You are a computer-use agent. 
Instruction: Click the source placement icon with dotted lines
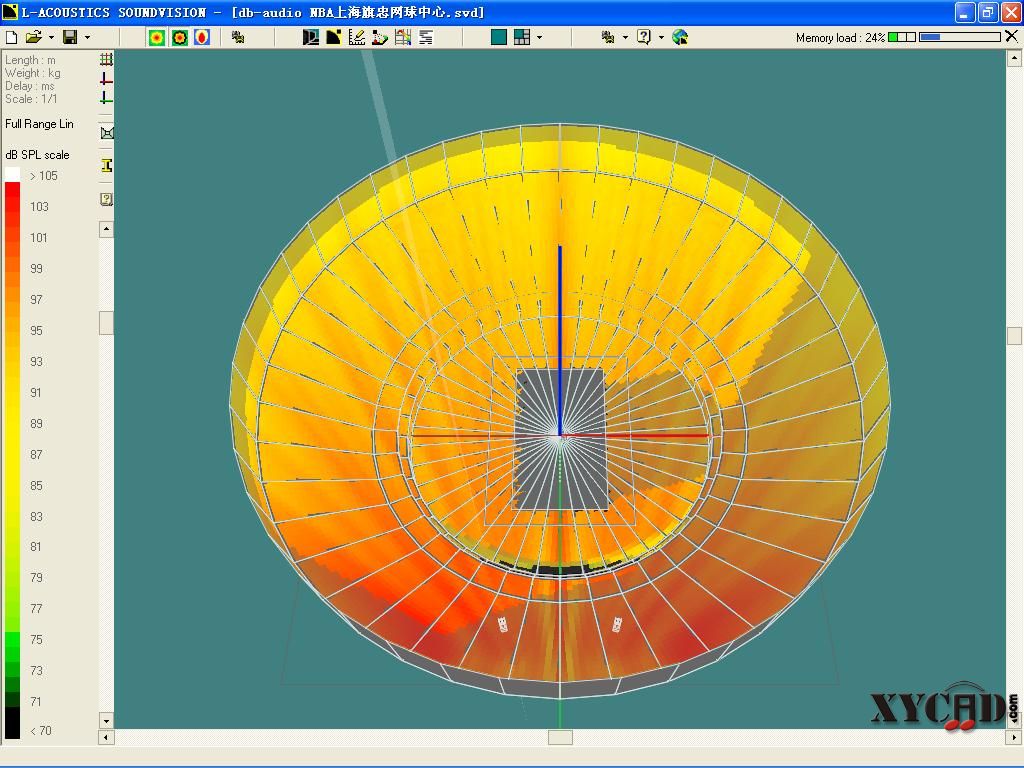click(379, 37)
